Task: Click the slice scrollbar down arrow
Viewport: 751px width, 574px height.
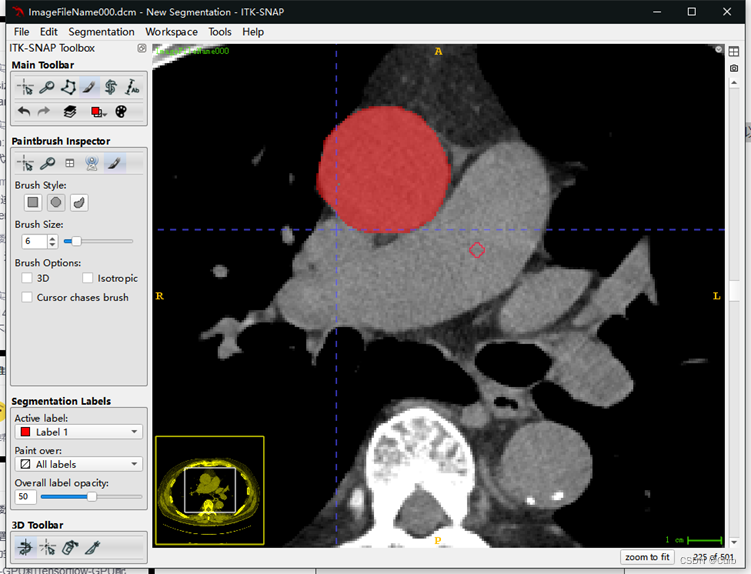Action: point(734,542)
